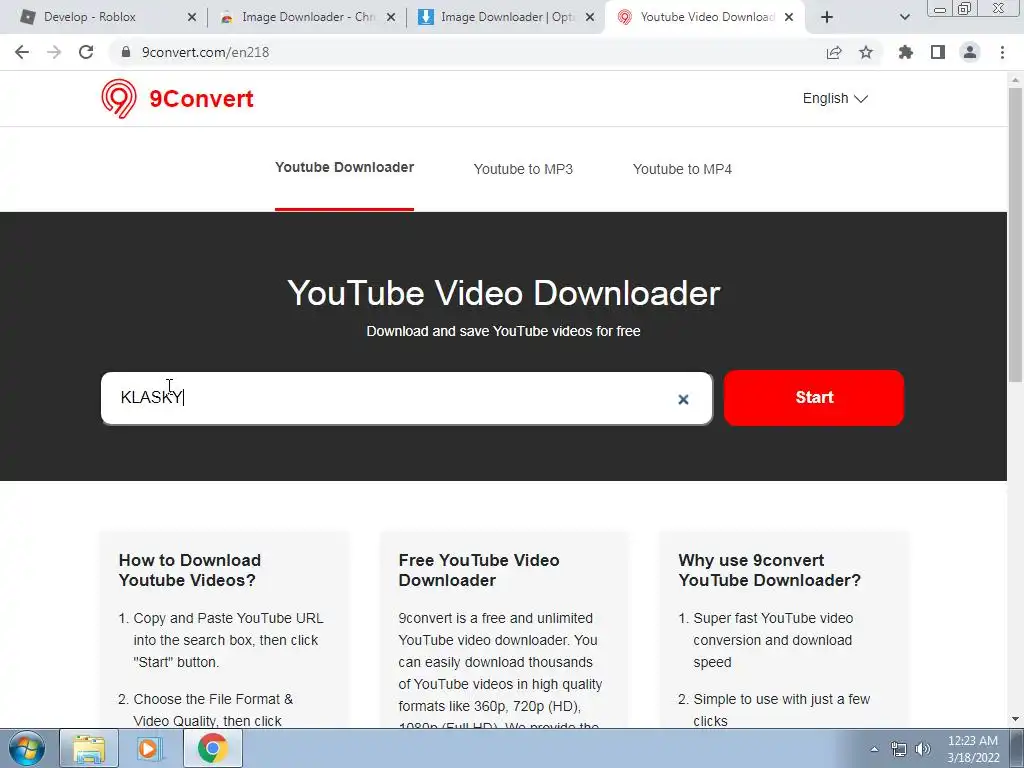Click the 9Convert tab favicon

point(625,17)
